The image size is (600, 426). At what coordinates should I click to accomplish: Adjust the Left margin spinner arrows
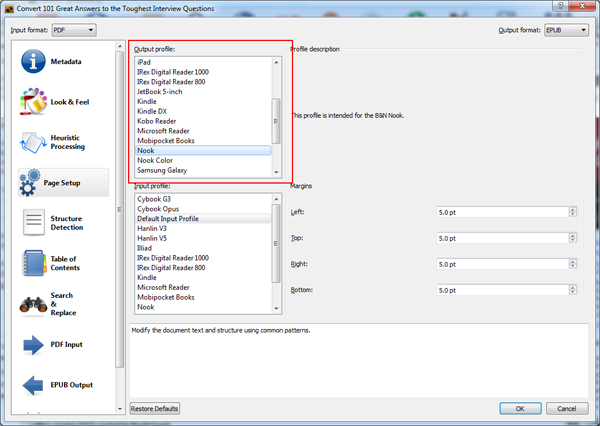click(x=573, y=212)
